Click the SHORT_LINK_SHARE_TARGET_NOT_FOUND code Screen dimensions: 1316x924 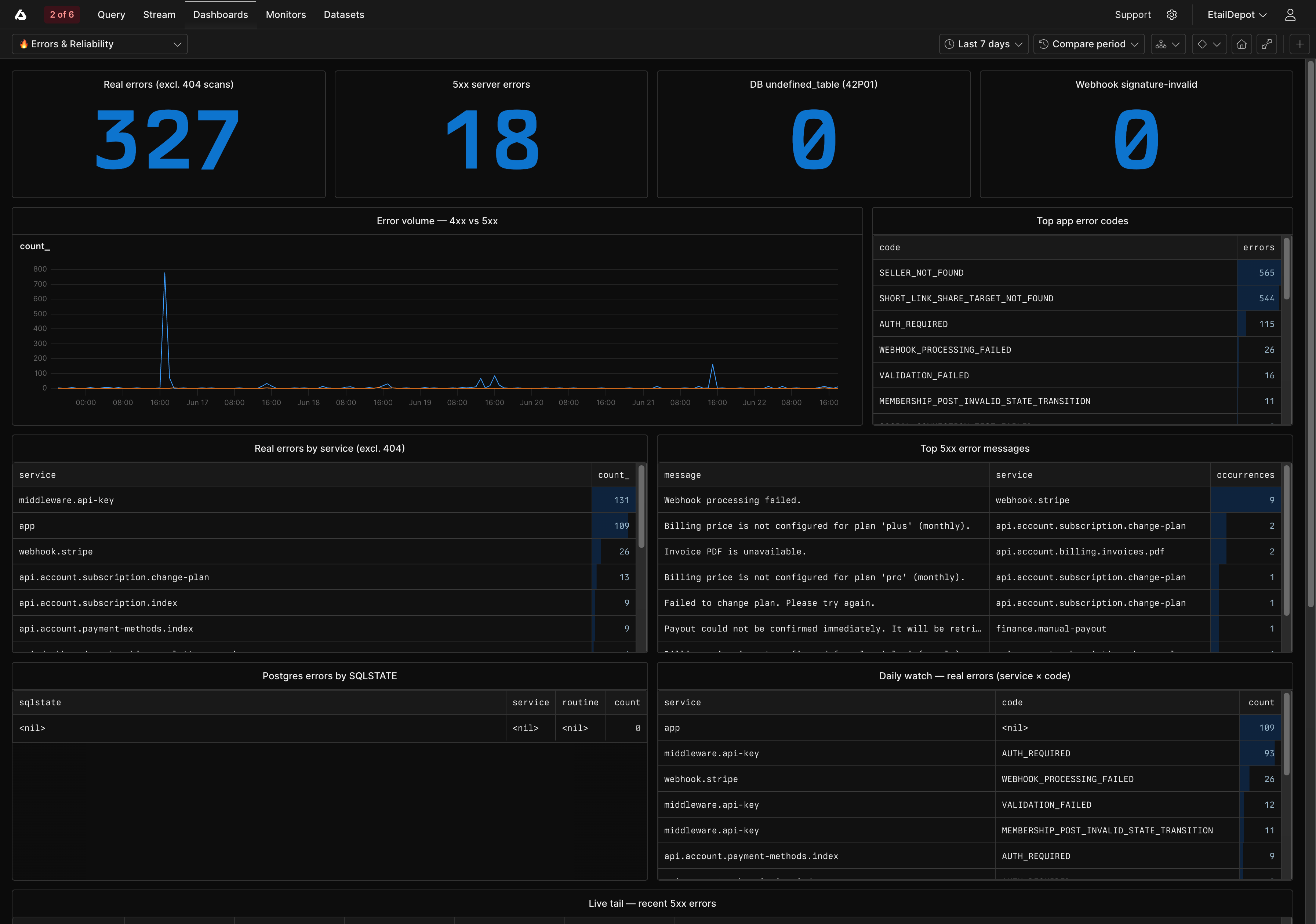pyautogui.click(x=966, y=299)
